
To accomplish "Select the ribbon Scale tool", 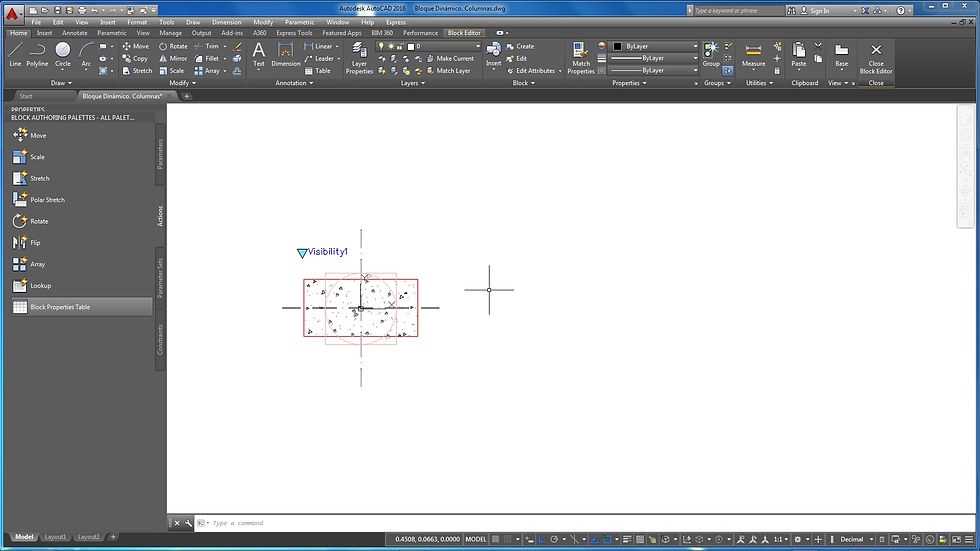I will pyautogui.click(x=172, y=71).
